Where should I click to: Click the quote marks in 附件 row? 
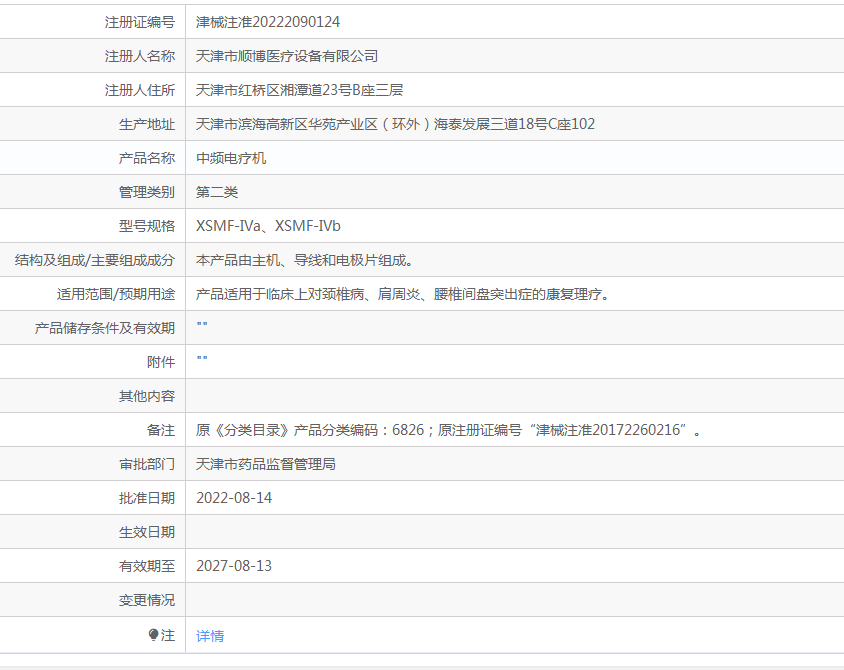[x=202, y=360]
